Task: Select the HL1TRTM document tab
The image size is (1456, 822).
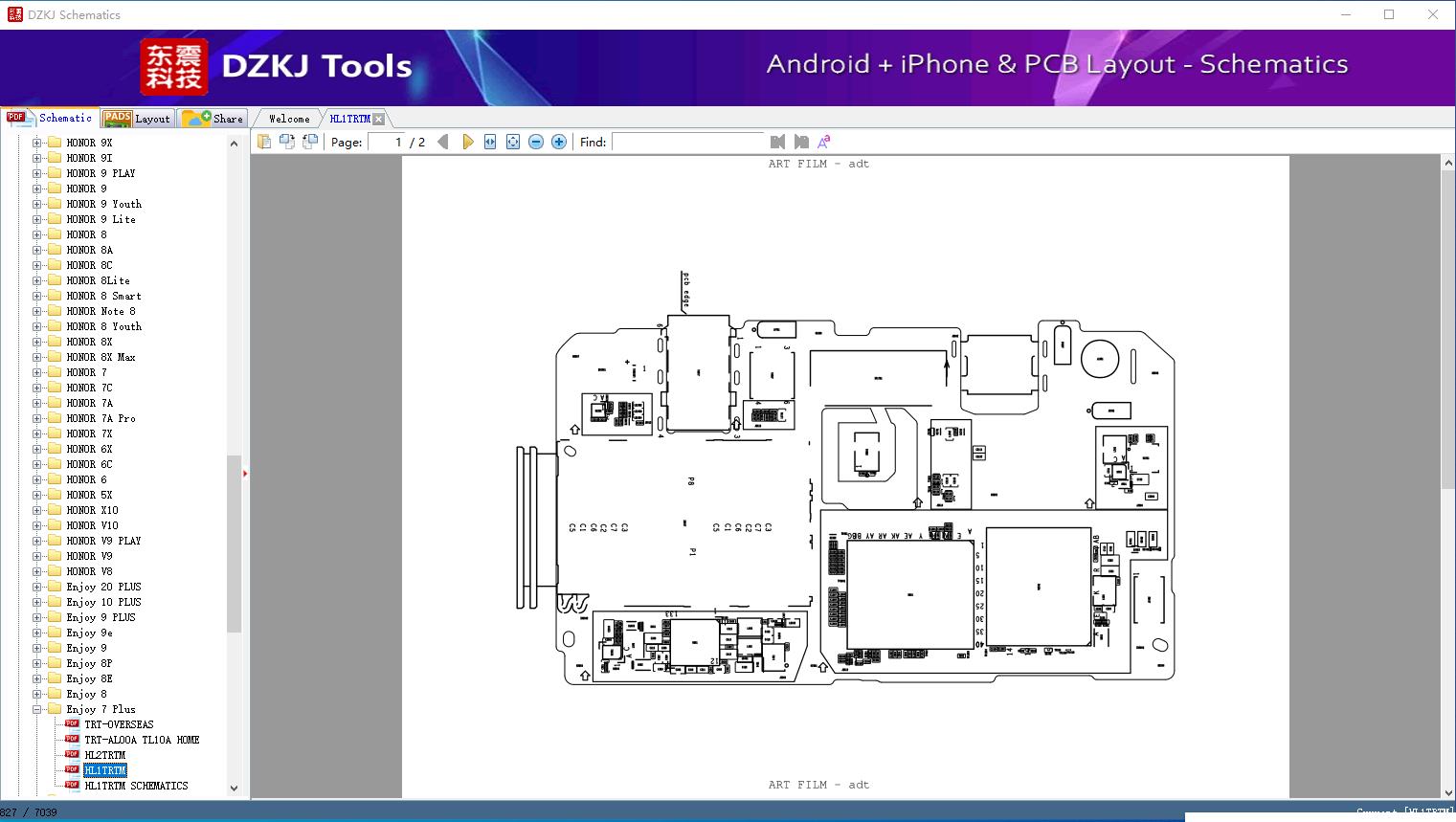Action: 350,119
